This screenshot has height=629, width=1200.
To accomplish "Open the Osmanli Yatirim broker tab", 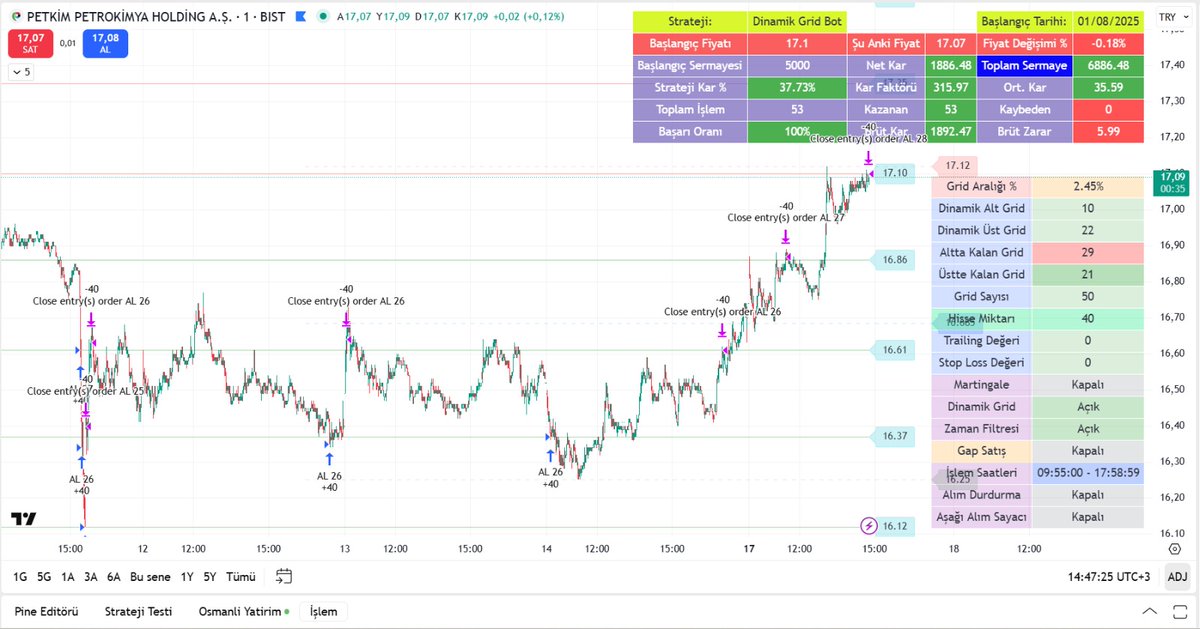I will [x=244, y=611].
